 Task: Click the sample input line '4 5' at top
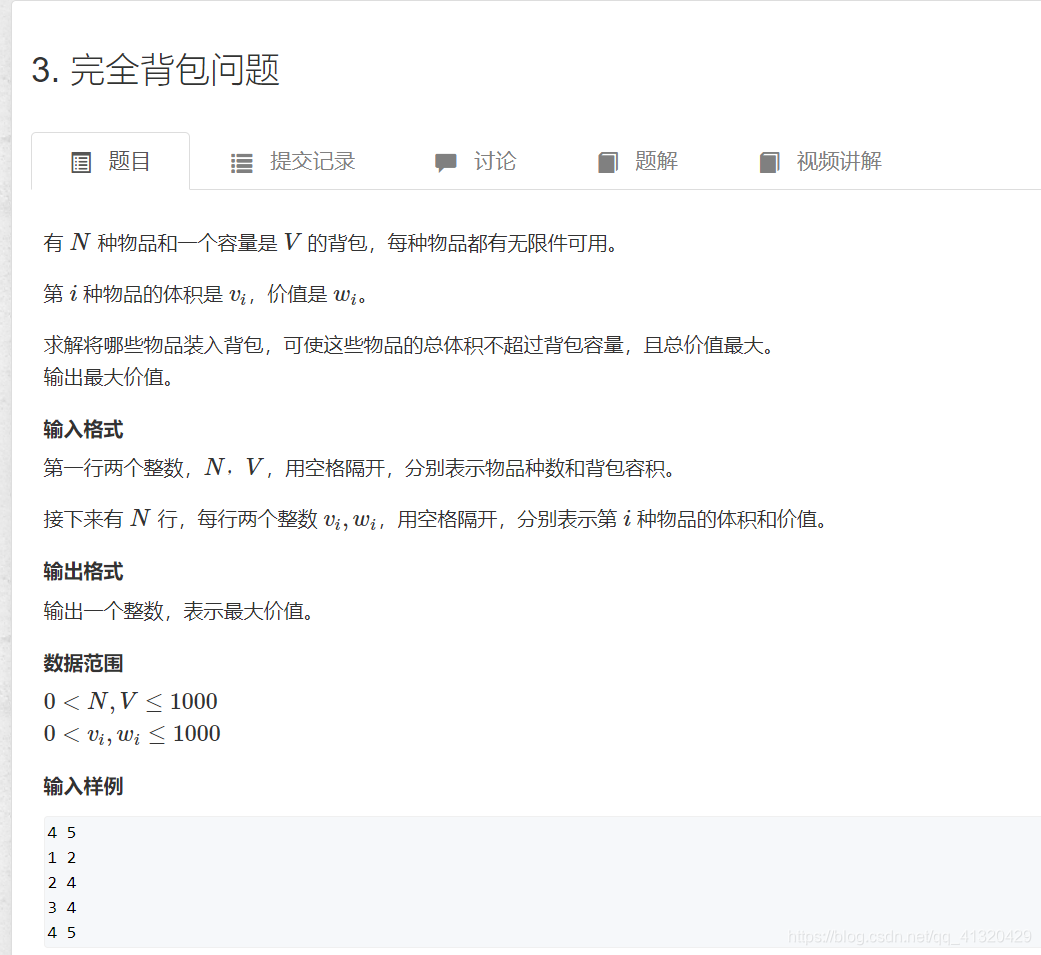(62, 833)
